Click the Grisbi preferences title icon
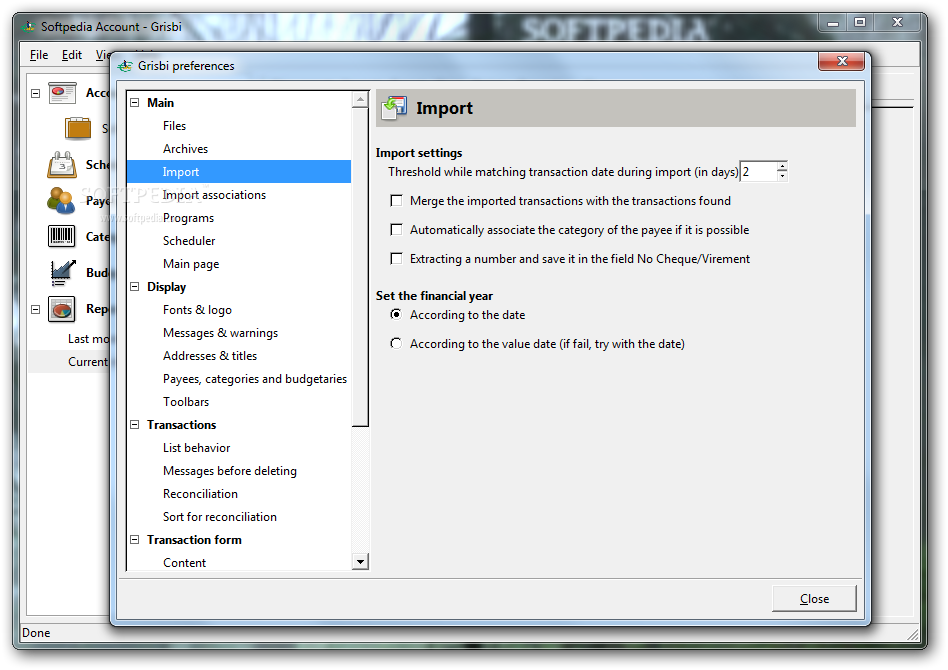The image size is (948, 670). 125,66
